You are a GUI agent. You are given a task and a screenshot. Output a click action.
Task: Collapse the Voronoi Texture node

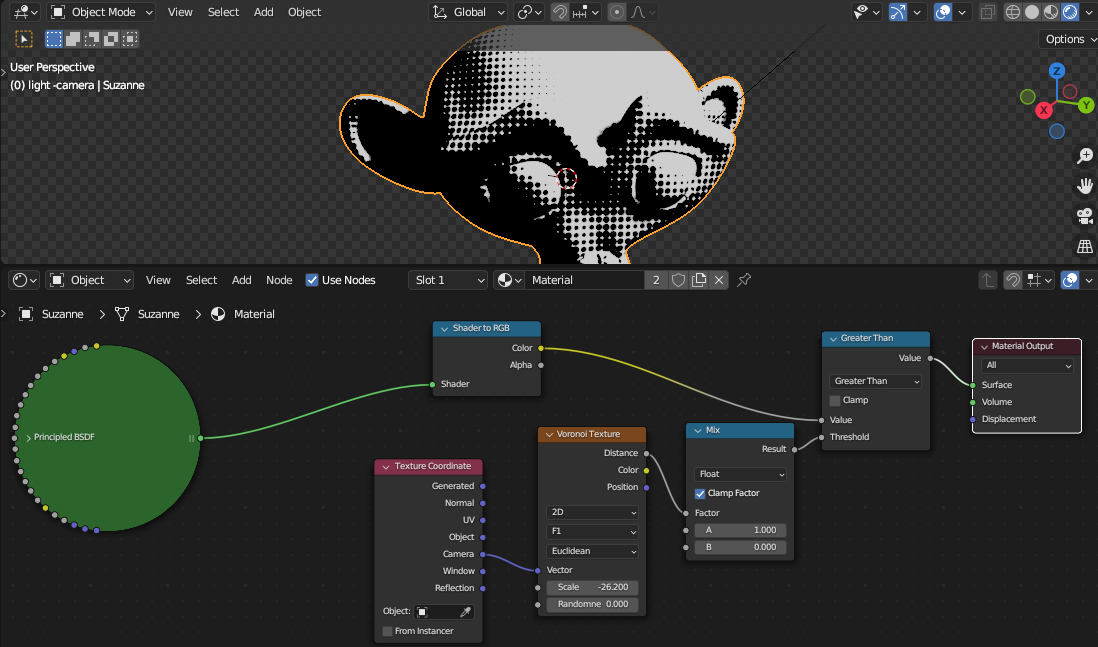(x=549, y=434)
